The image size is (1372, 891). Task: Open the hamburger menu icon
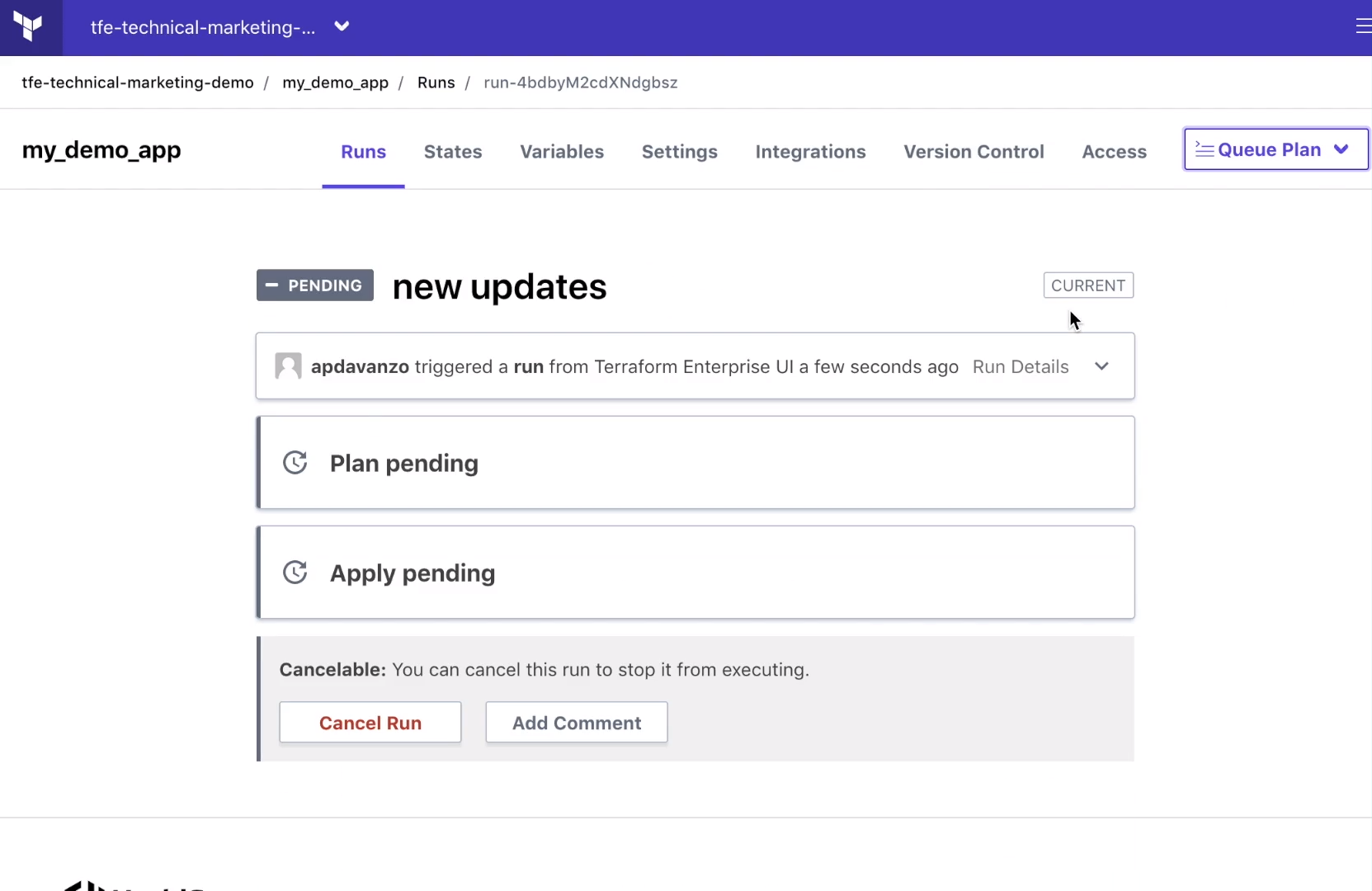tap(1362, 27)
